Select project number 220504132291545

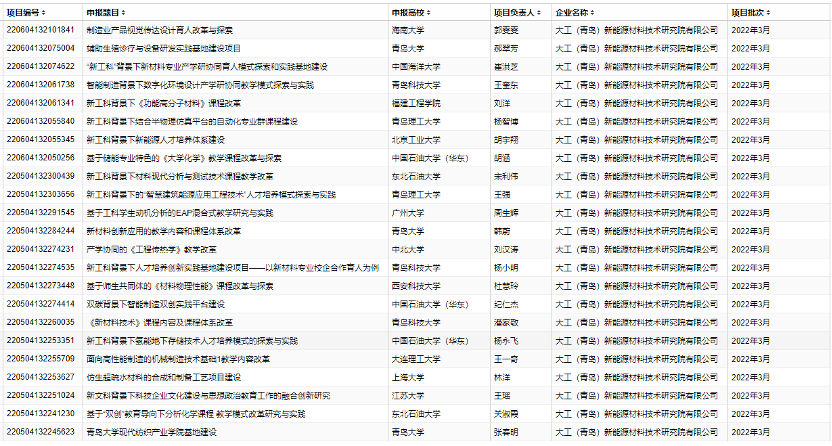(40, 213)
